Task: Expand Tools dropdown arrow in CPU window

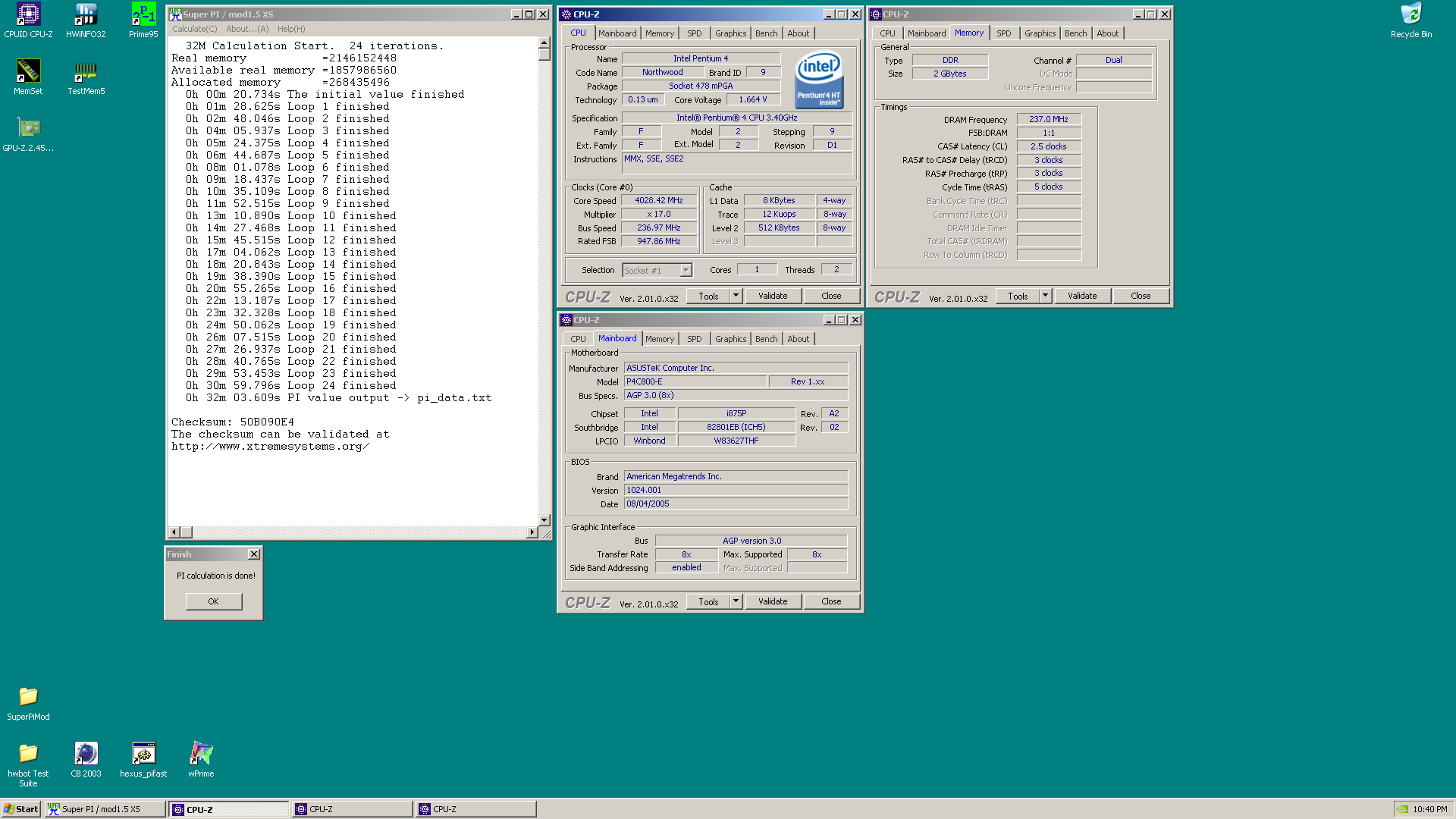Action: (736, 296)
